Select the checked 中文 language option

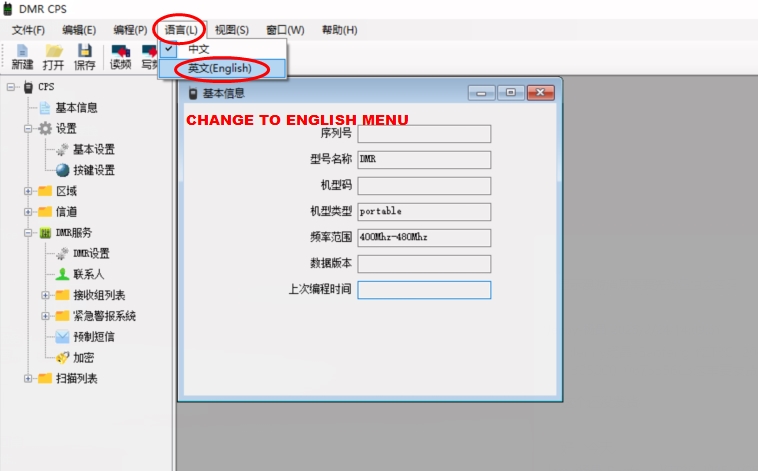click(x=199, y=49)
